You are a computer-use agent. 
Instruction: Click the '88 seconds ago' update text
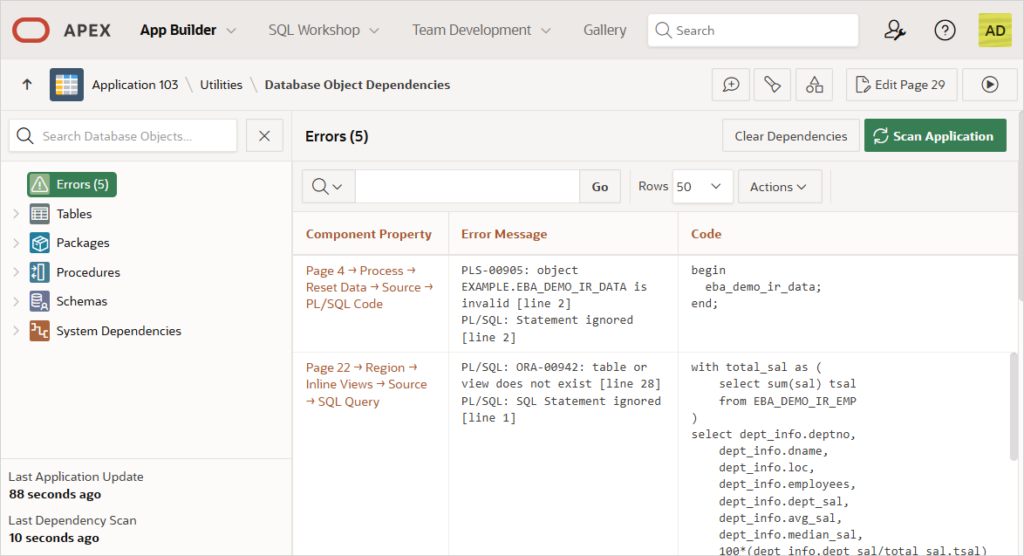click(x=55, y=495)
